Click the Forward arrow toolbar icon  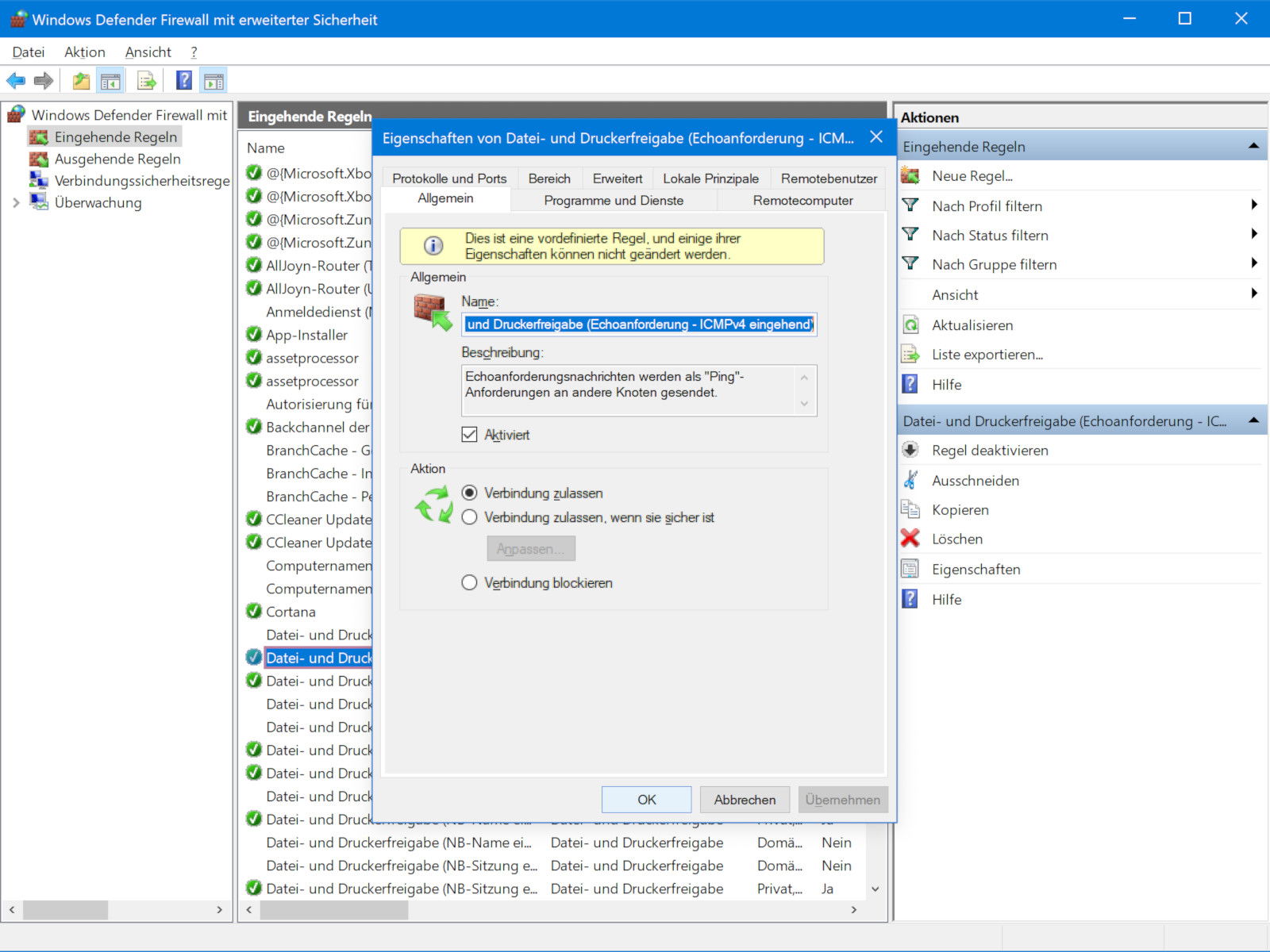44,80
